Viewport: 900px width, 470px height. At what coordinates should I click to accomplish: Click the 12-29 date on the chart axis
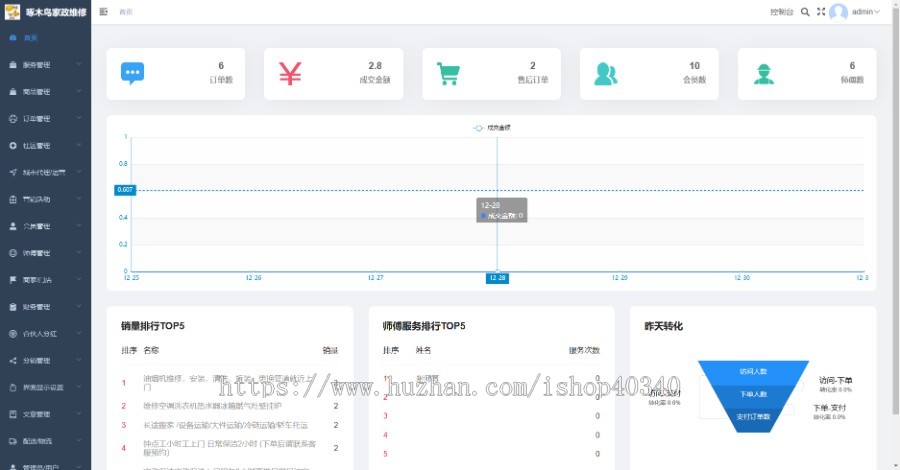click(x=619, y=278)
